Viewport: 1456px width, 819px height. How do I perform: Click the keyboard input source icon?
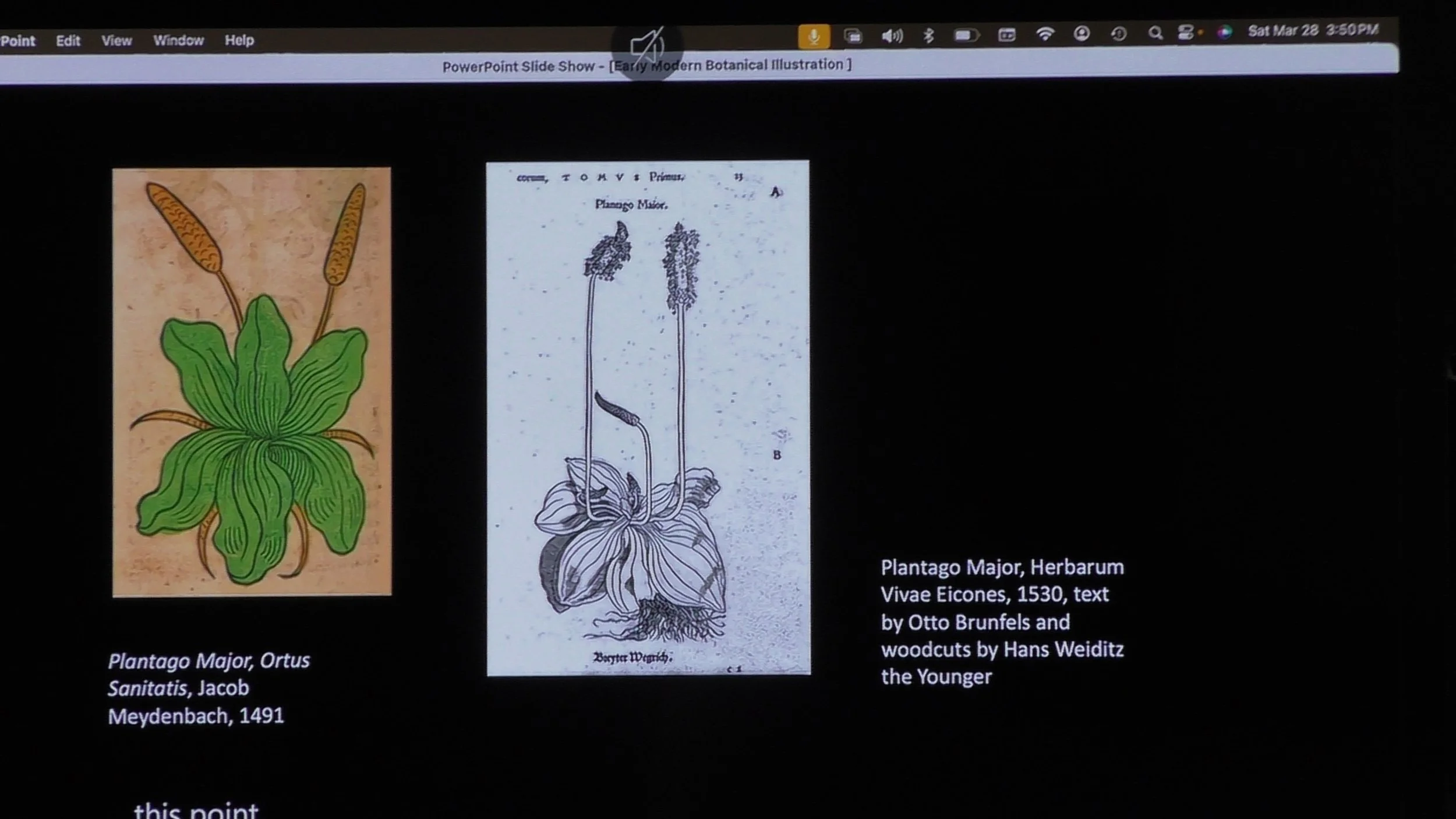coord(1007,35)
